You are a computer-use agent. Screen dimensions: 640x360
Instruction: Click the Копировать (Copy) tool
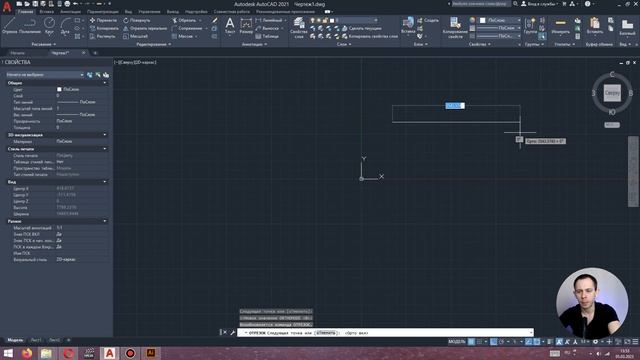pos(104,28)
